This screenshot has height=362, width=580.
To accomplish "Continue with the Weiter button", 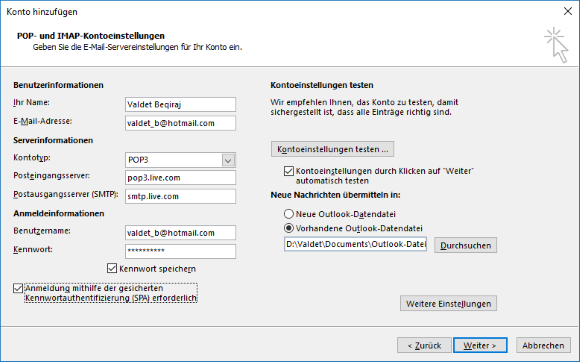I will 480,345.
